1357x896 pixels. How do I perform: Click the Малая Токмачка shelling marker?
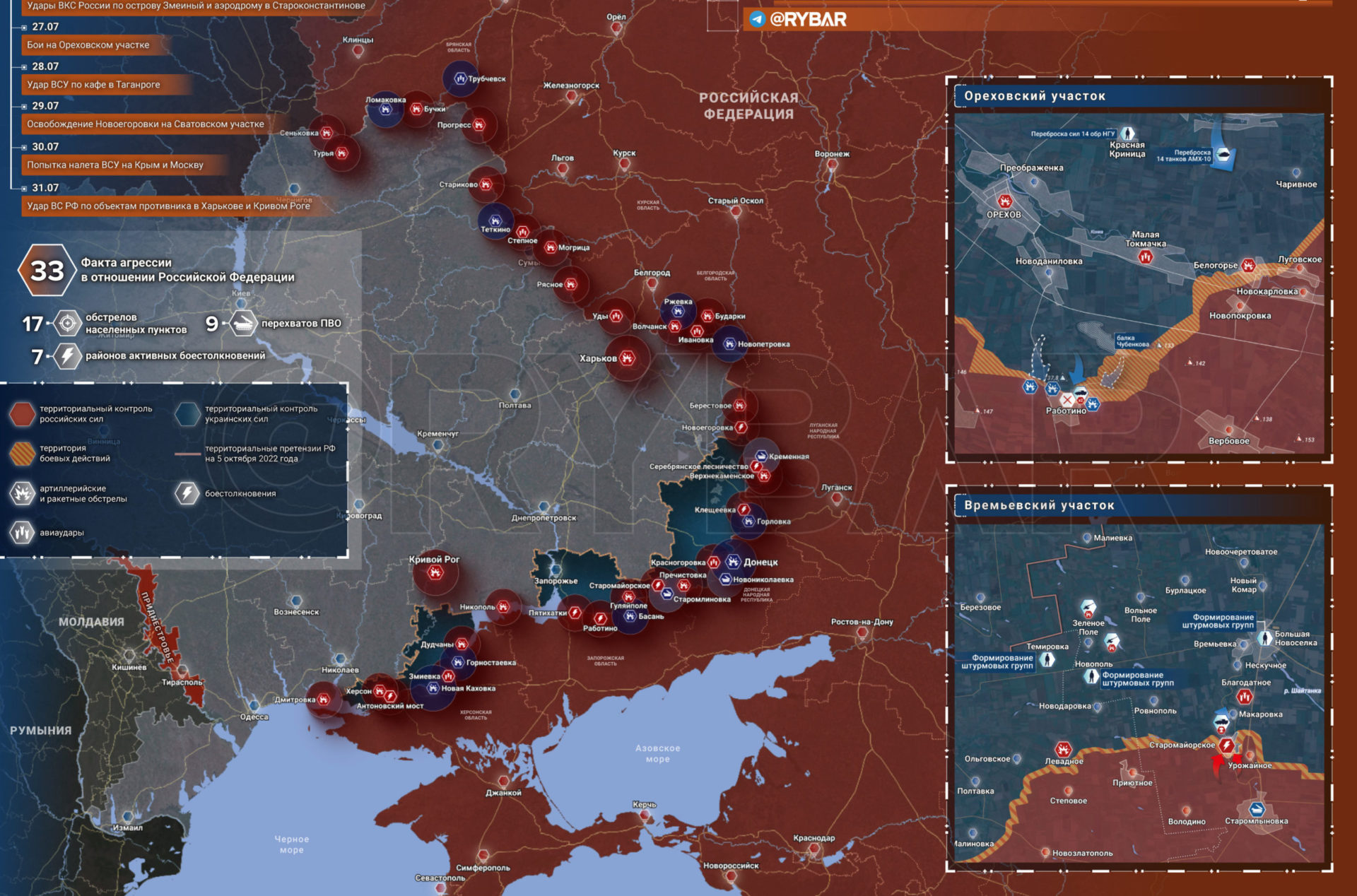(1146, 257)
